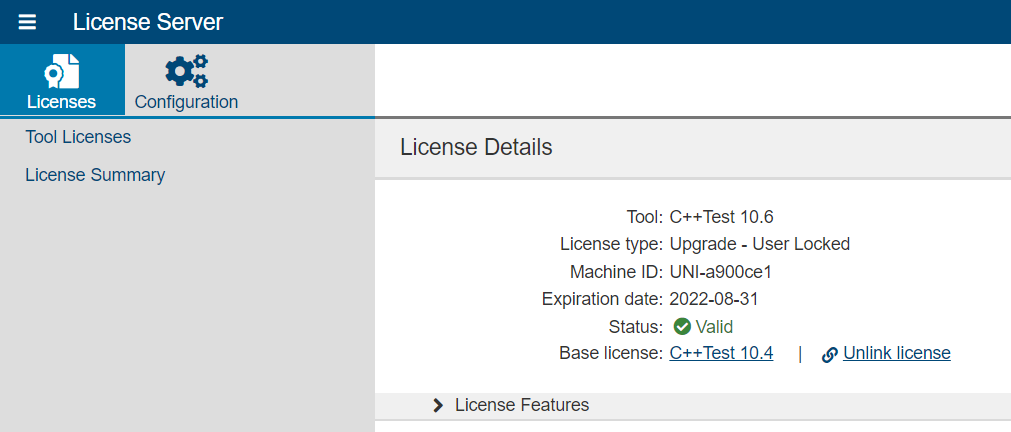Click the green Valid status text
The height and width of the screenshot is (432, 1011).
714,327
